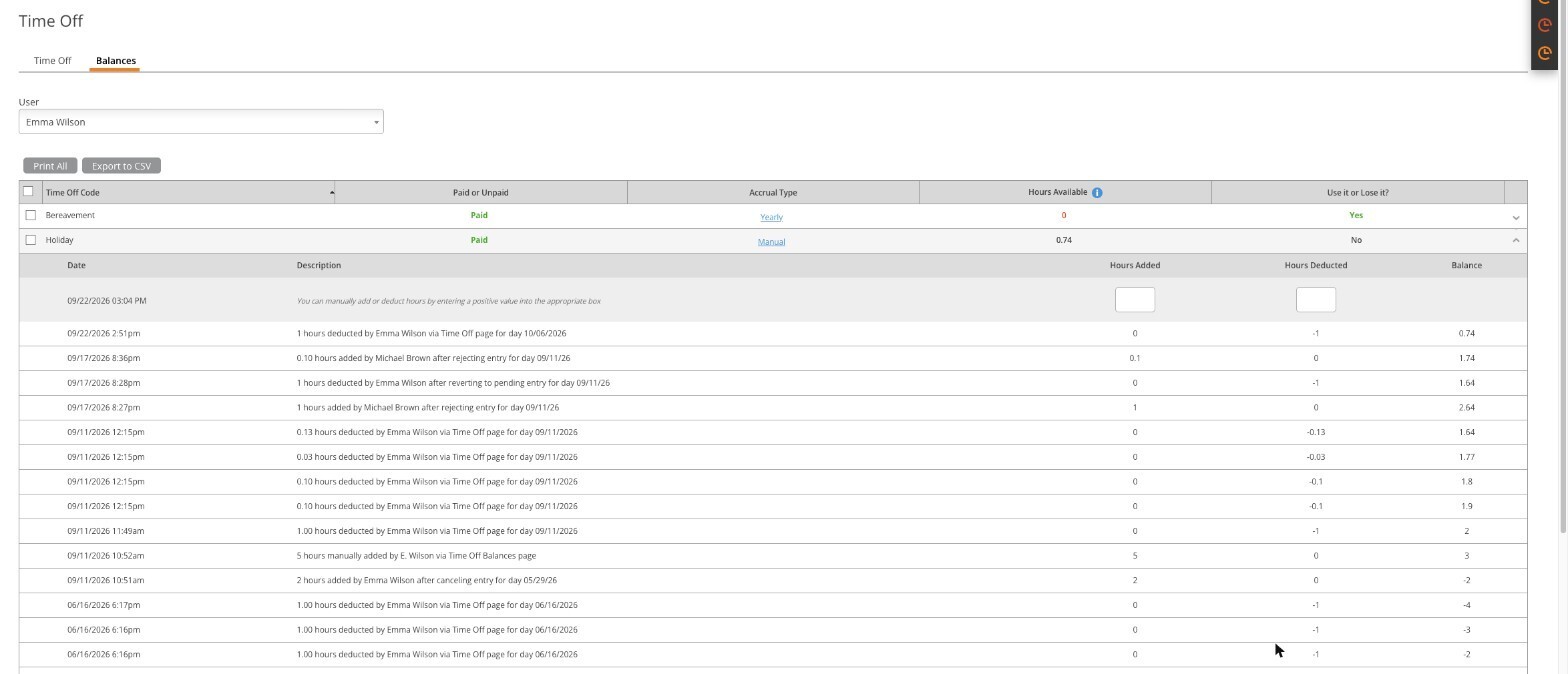
Task: Select the 'Holiday' time off code text
Action: coord(59,241)
